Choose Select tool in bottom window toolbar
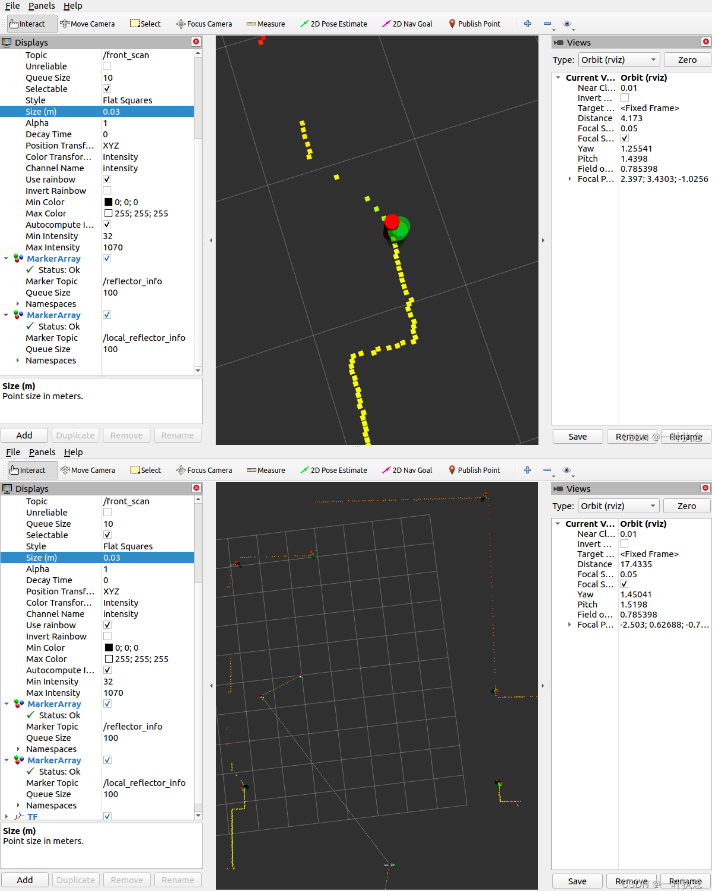The height and width of the screenshot is (891, 716). [x=145, y=470]
